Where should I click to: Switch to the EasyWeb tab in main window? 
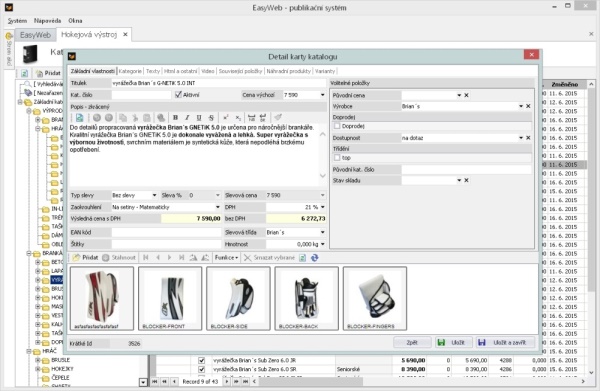click(35, 35)
